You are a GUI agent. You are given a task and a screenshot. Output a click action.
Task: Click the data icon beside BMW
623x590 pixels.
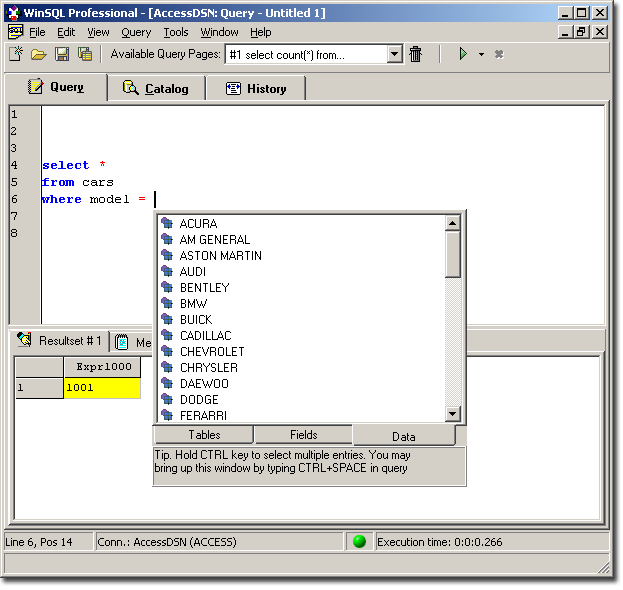pos(167,303)
